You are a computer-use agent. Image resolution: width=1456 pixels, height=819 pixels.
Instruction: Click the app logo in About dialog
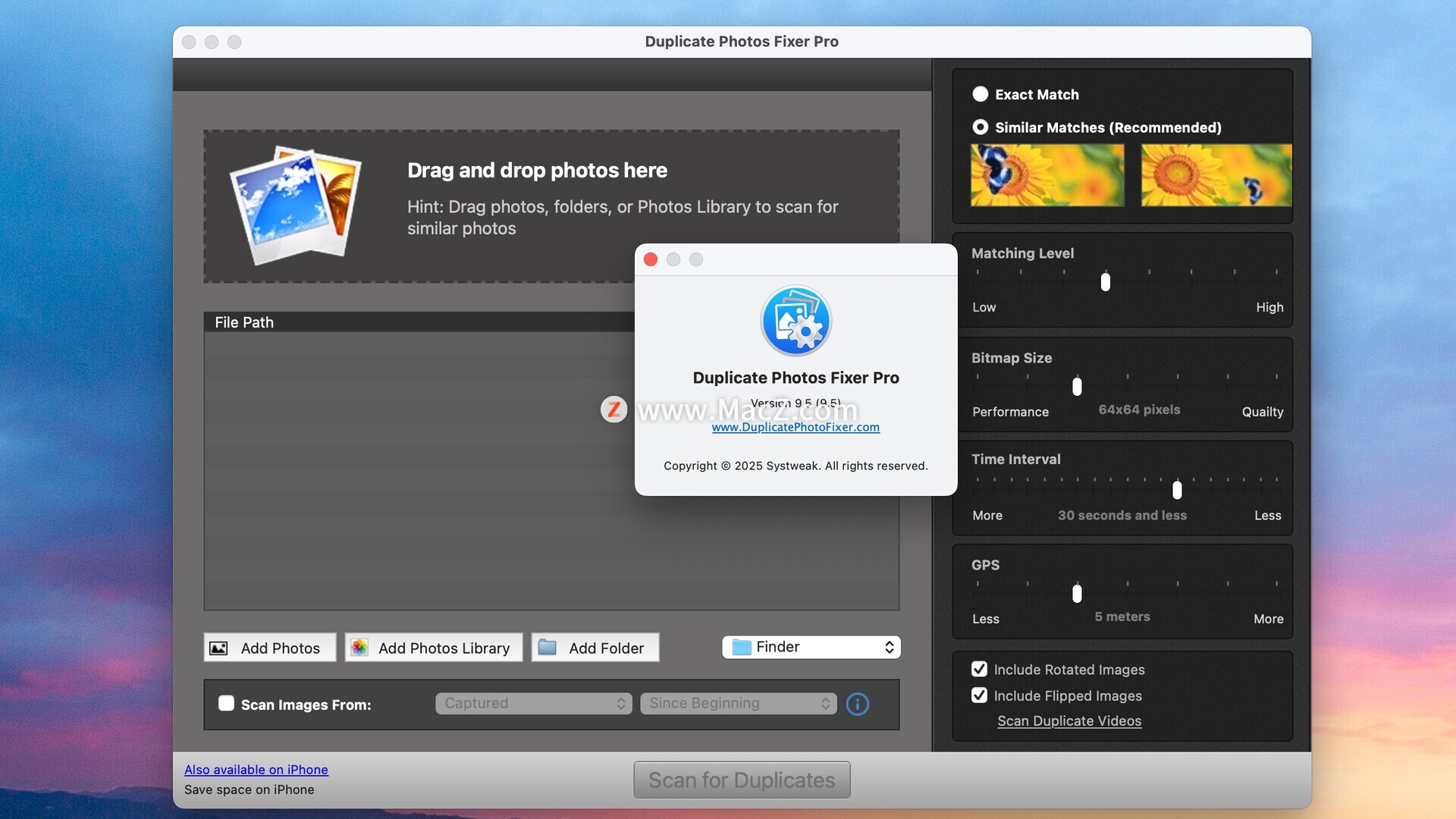[795, 321]
